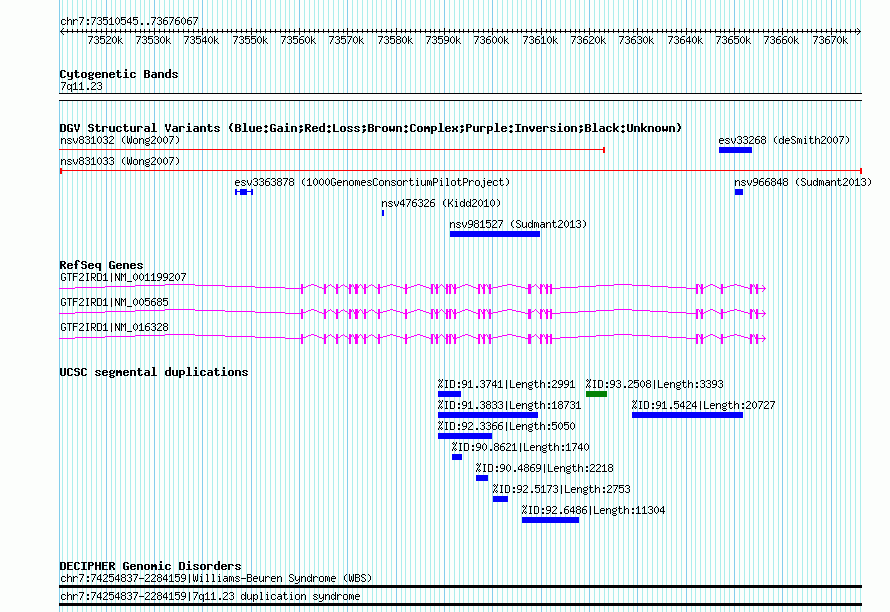Click the Cytogenetic Bands track title

pyautogui.click(x=119, y=74)
